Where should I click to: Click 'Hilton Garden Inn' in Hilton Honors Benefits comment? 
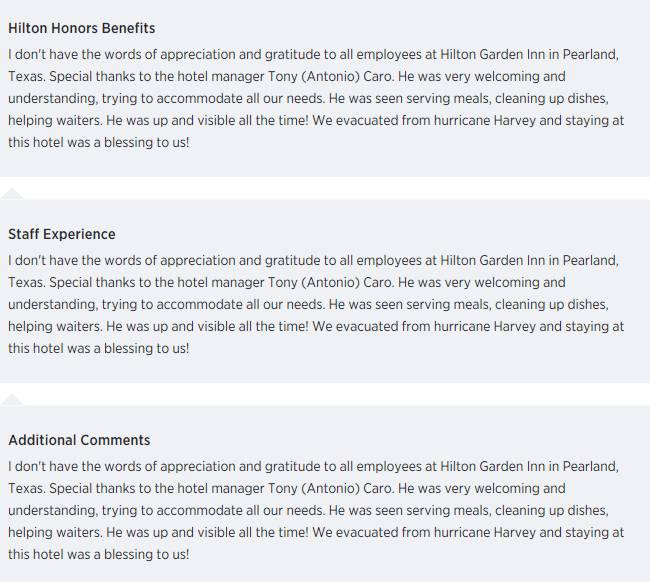pos(492,54)
